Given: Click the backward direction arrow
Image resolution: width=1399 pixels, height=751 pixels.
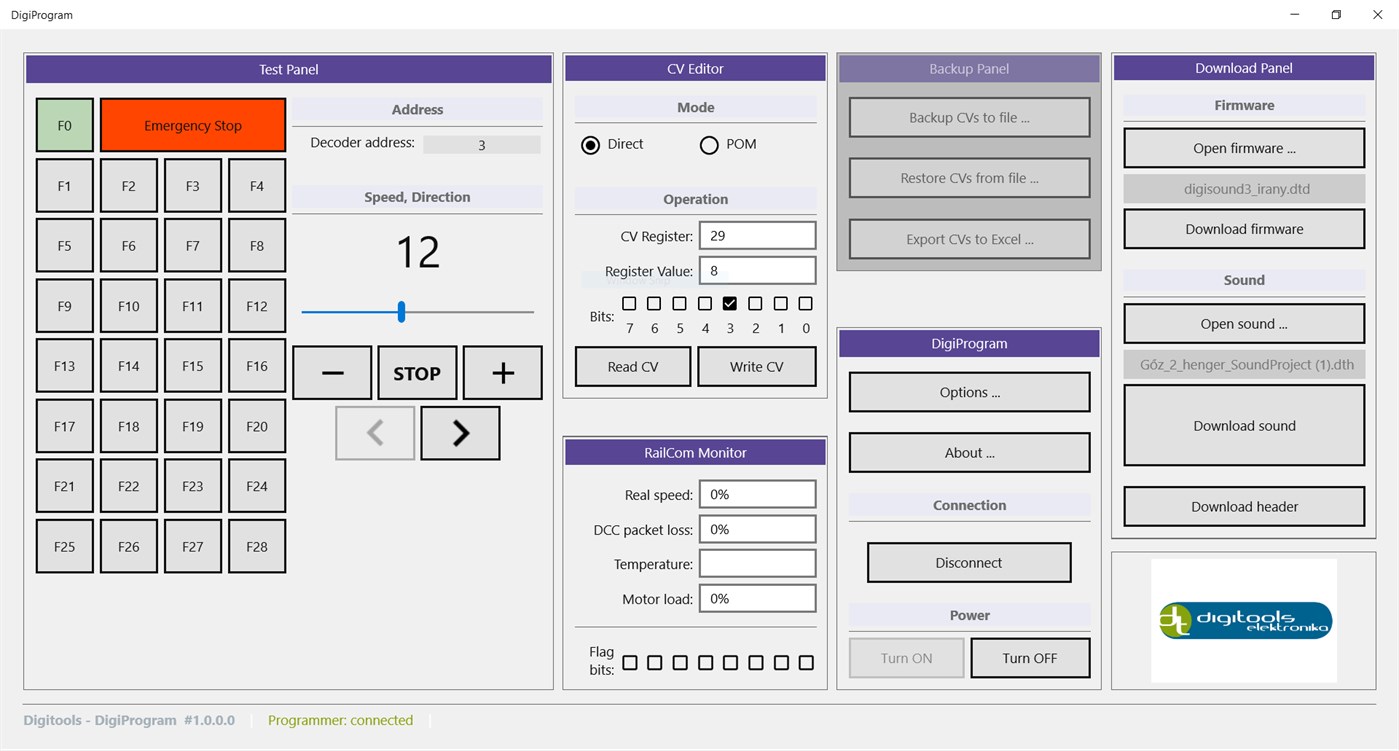Looking at the screenshot, I should coord(374,432).
